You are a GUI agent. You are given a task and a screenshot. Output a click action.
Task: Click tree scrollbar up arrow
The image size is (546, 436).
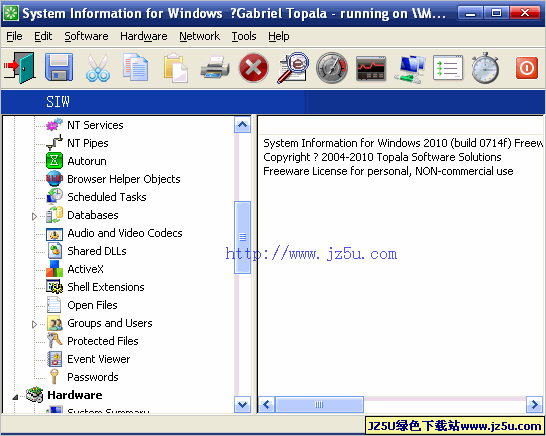click(242, 124)
